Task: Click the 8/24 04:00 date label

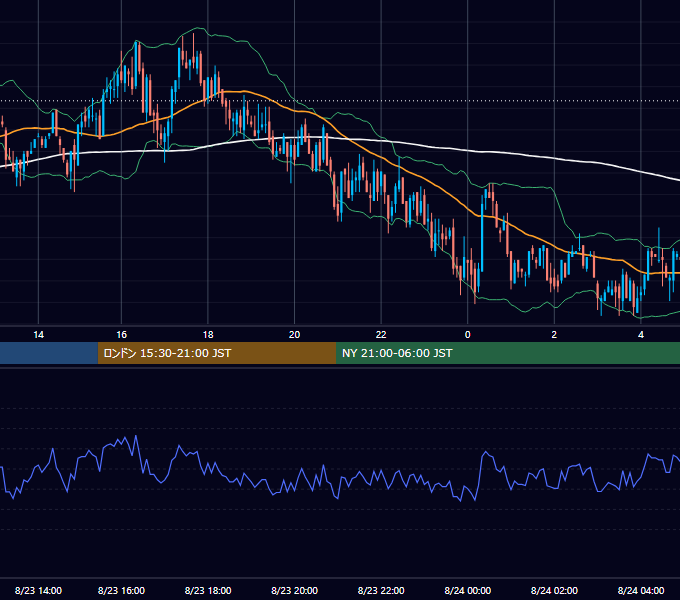Action: point(641,590)
